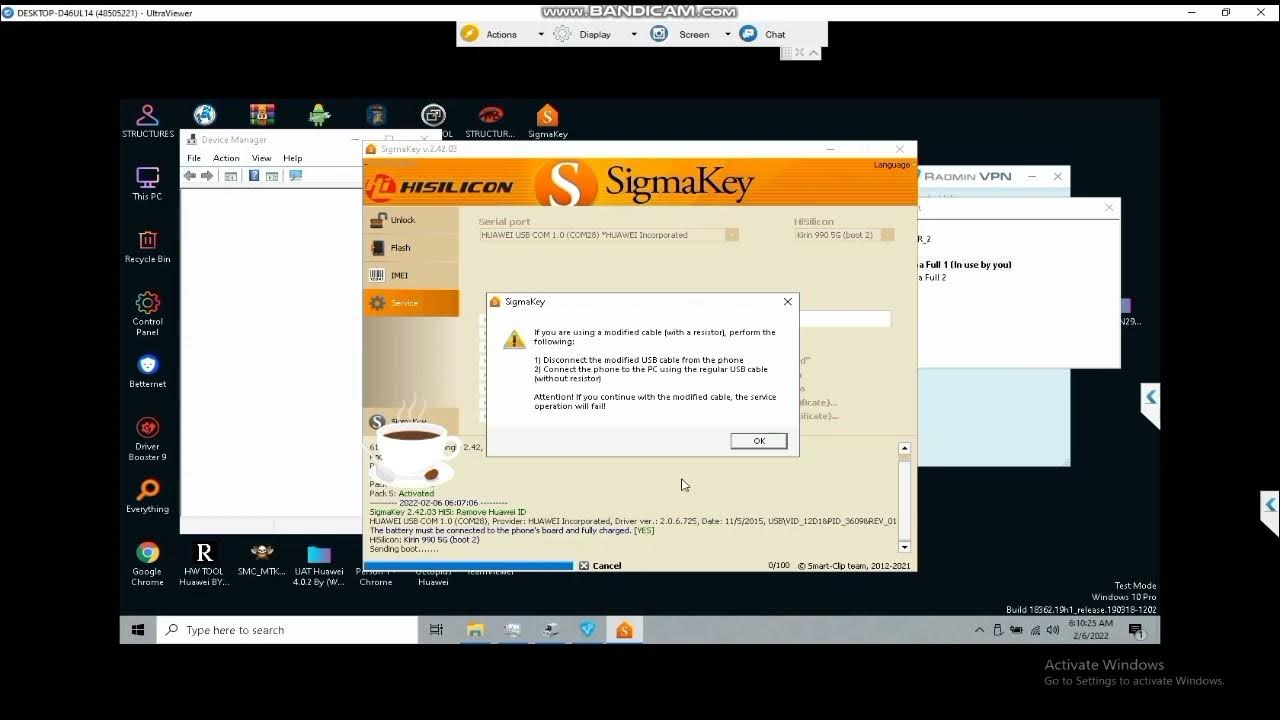Click Device Manager Help question-mark toolbar icon
This screenshot has width=1280, height=720.
[254, 176]
